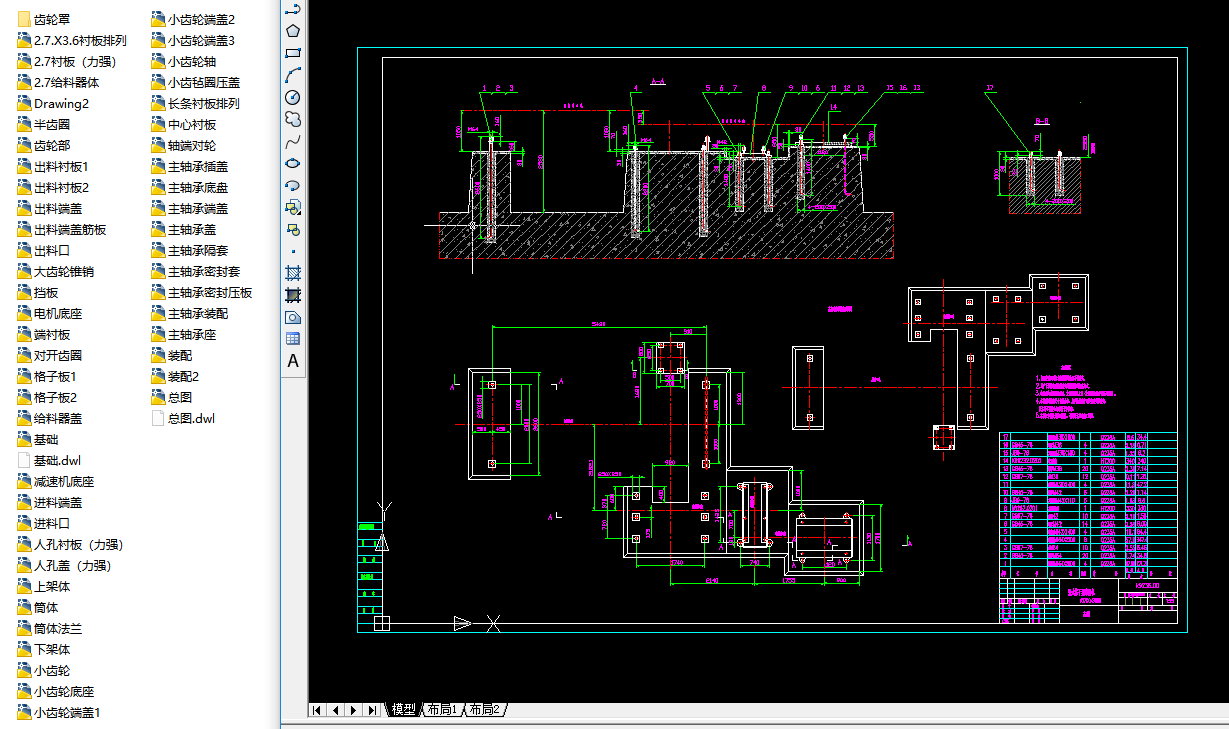Open the 小齿轮端盖2 drawing file
This screenshot has width=1229, height=729.
194,19
